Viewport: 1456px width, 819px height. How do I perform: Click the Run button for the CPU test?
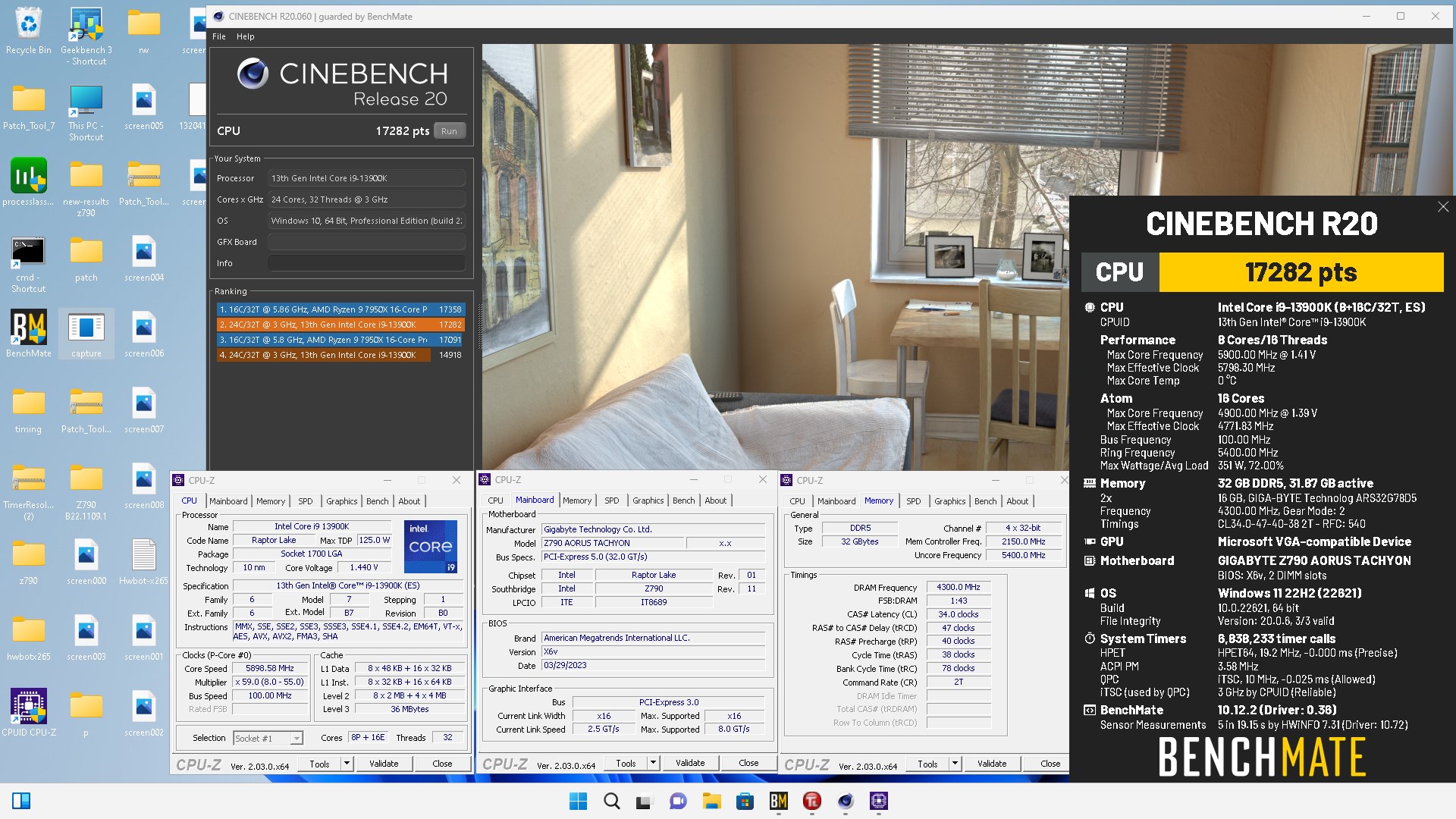[x=449, y=131]
